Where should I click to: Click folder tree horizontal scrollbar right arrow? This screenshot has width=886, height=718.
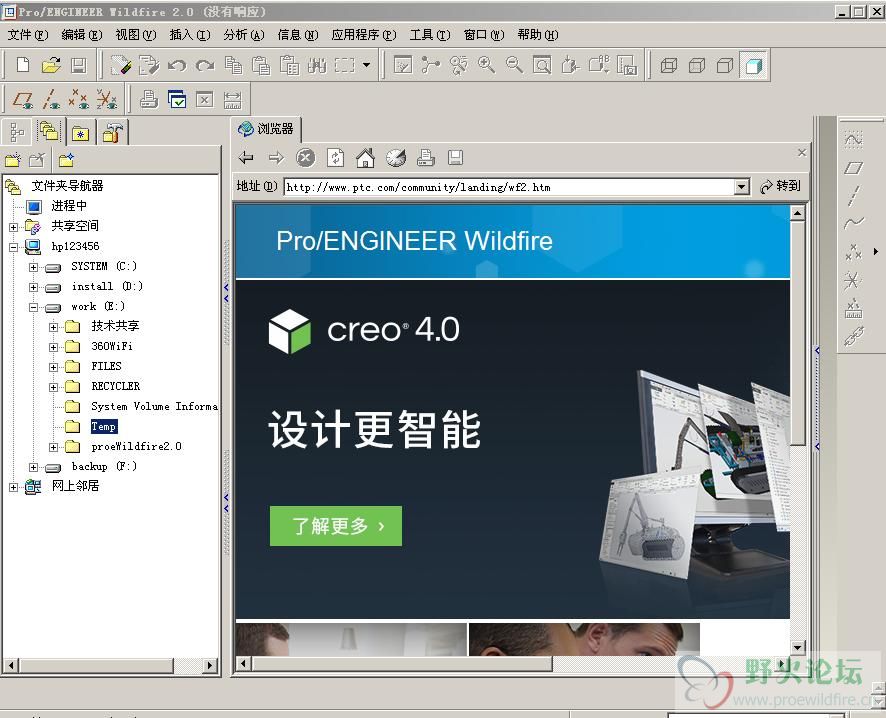pos(211,665)
